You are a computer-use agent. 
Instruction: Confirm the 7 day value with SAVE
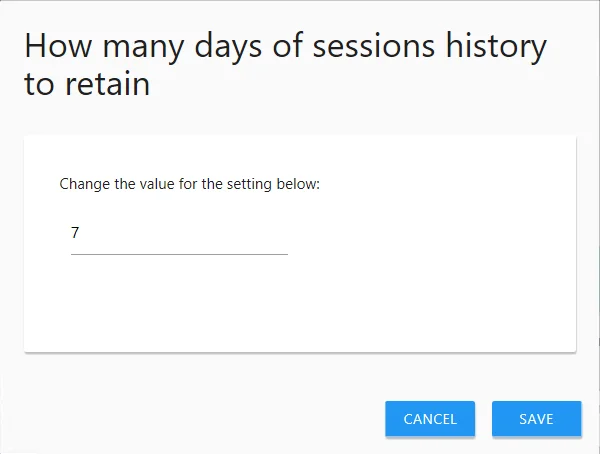click(x=536, y=419)
